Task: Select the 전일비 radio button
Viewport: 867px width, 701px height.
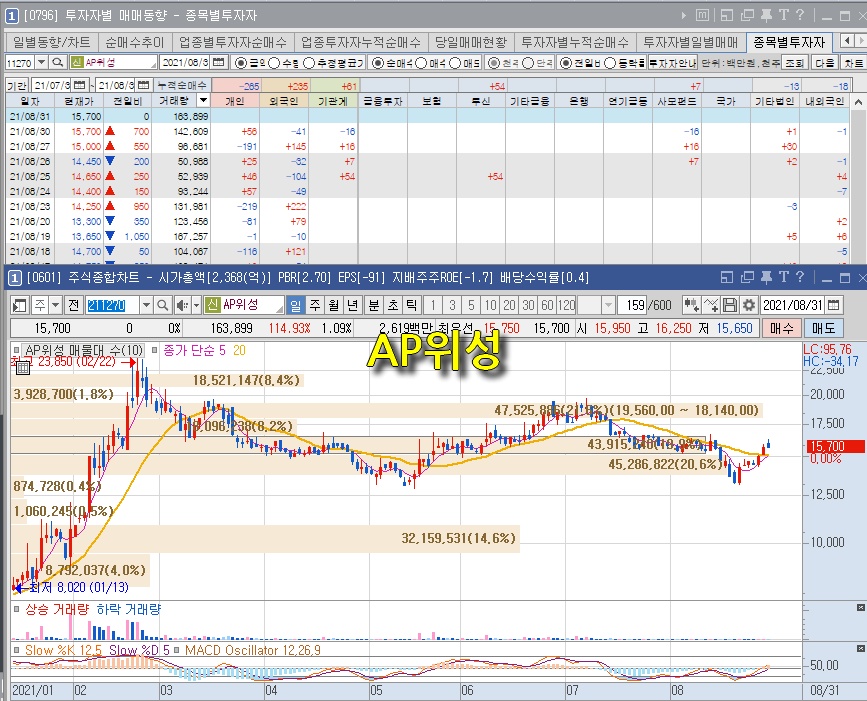Action: [566, 63]
